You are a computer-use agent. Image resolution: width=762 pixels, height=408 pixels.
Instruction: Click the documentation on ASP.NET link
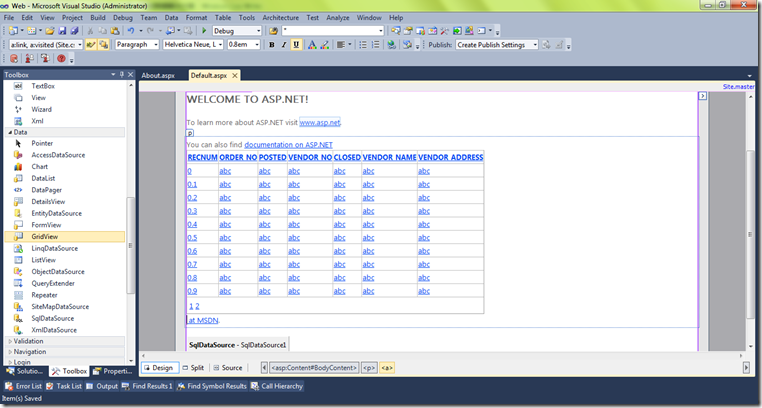[x=289, y=145]
